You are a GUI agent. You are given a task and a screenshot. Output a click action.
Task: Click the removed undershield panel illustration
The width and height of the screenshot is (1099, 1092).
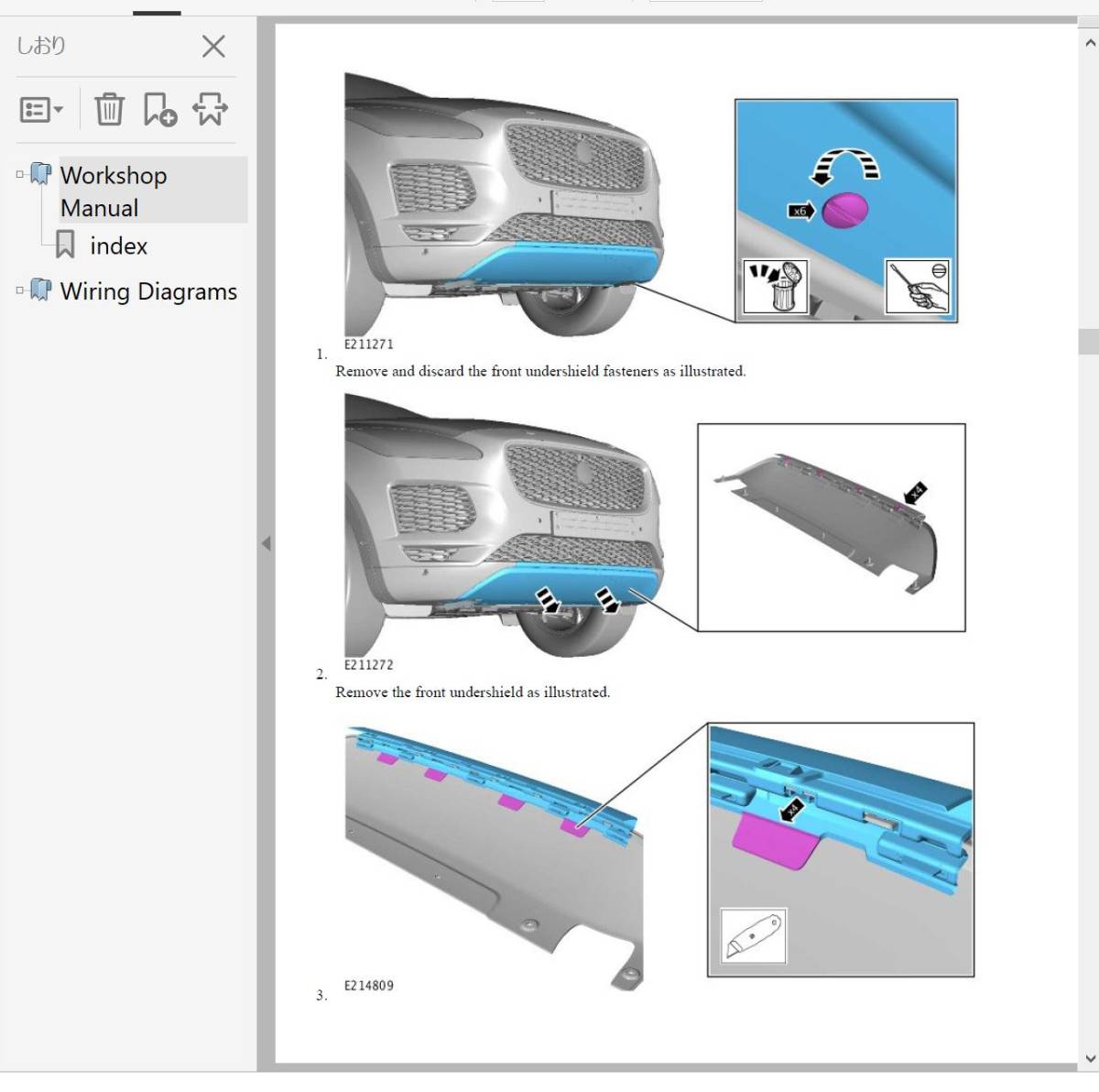(832, 528)
